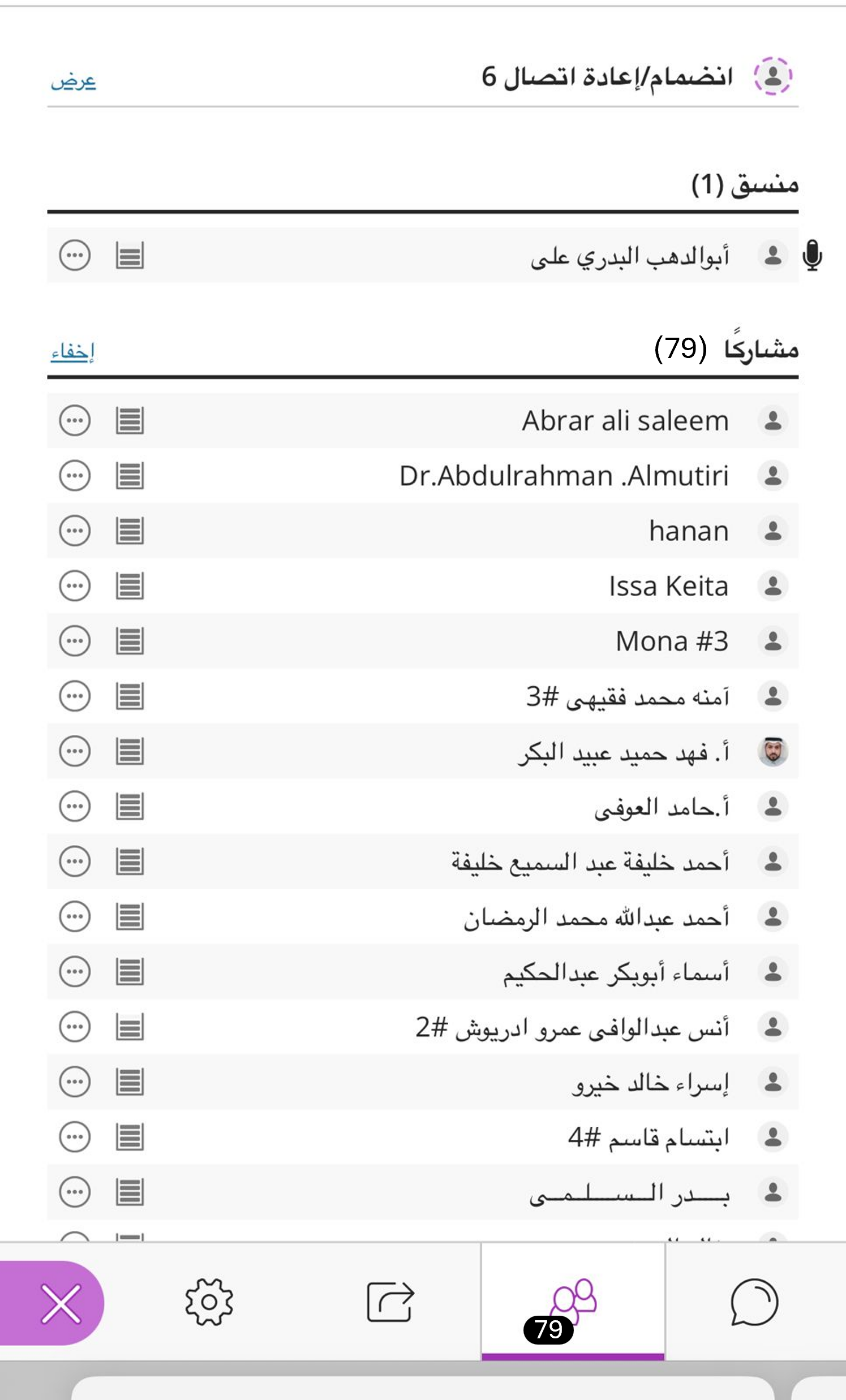Open more options for moderator أبوالدهب البدري
Viewport: 846px width, 1400px height.
tap(75, 255)
